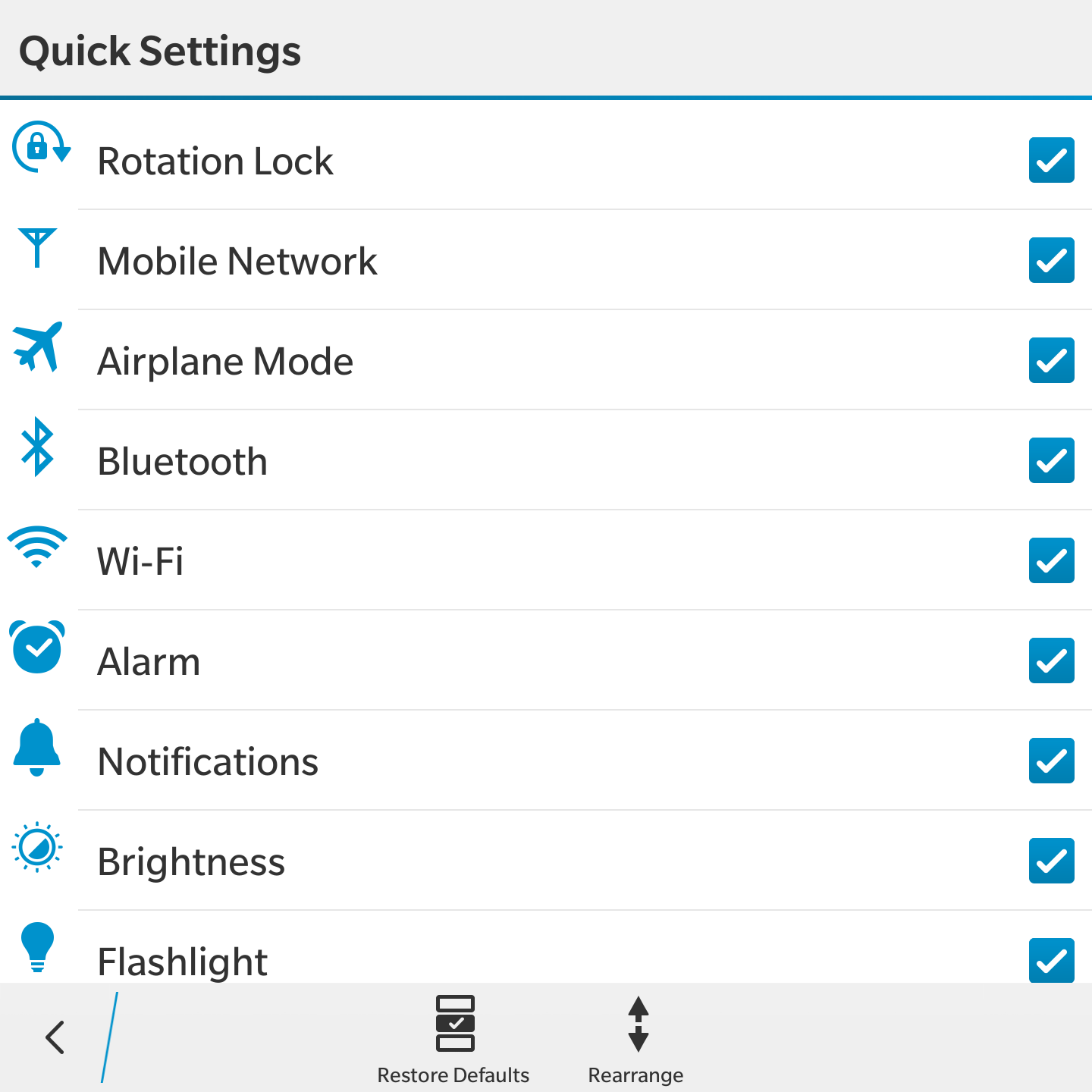Select the Notifications list item label
1092x1092 pixels.
click(x=209, y=761)
